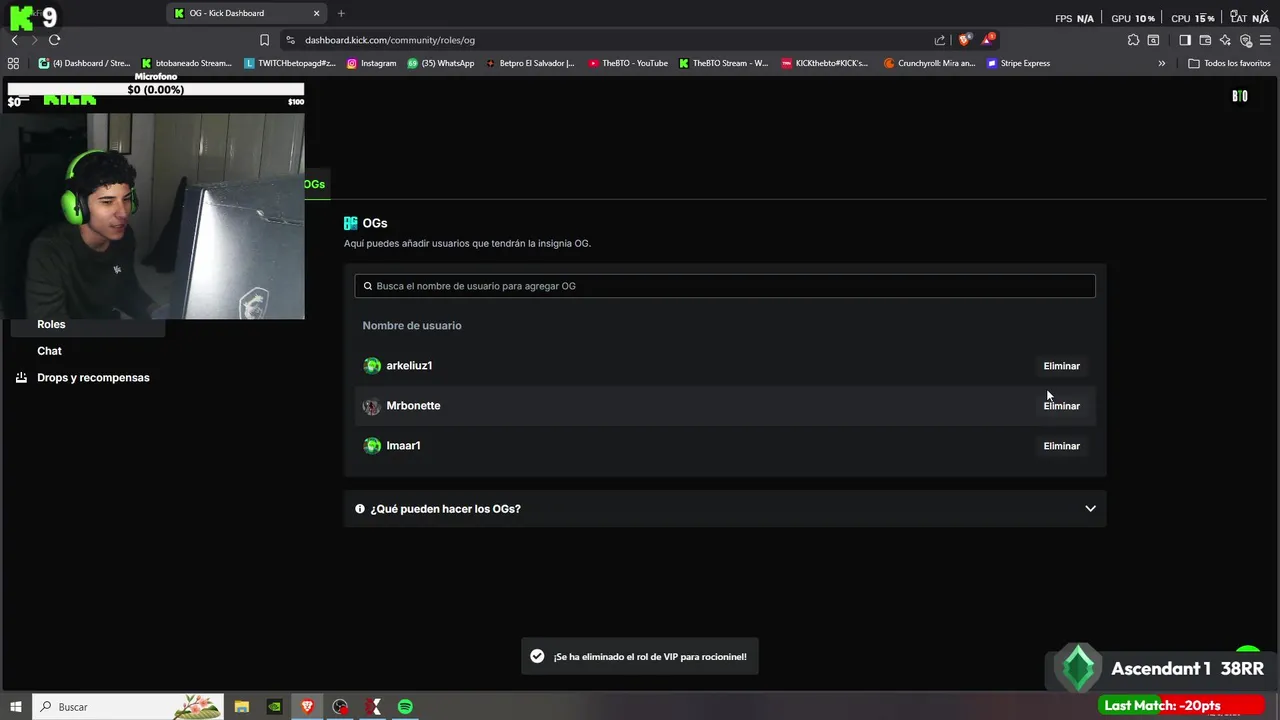
Task: Open the OBS Studio taskbar icon
Action: (x=340, y=707)
